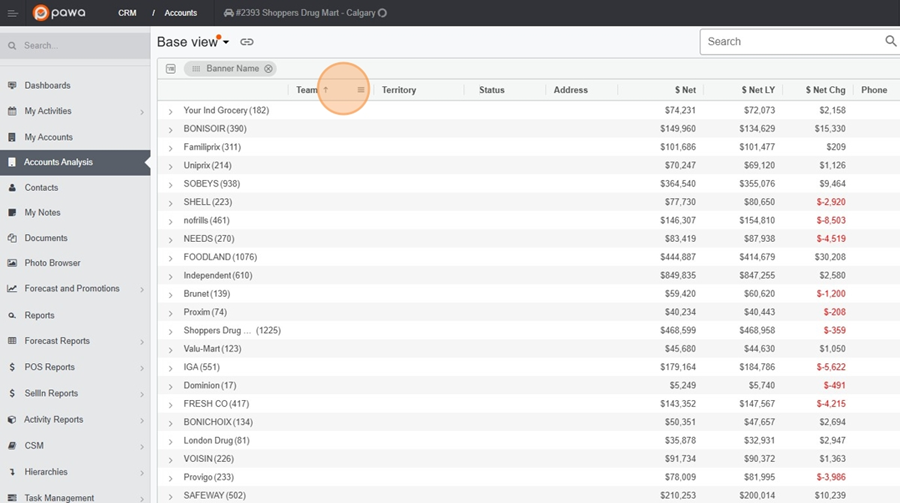
Task: Expand the Shoppers Drug group row
Action: 170,331
